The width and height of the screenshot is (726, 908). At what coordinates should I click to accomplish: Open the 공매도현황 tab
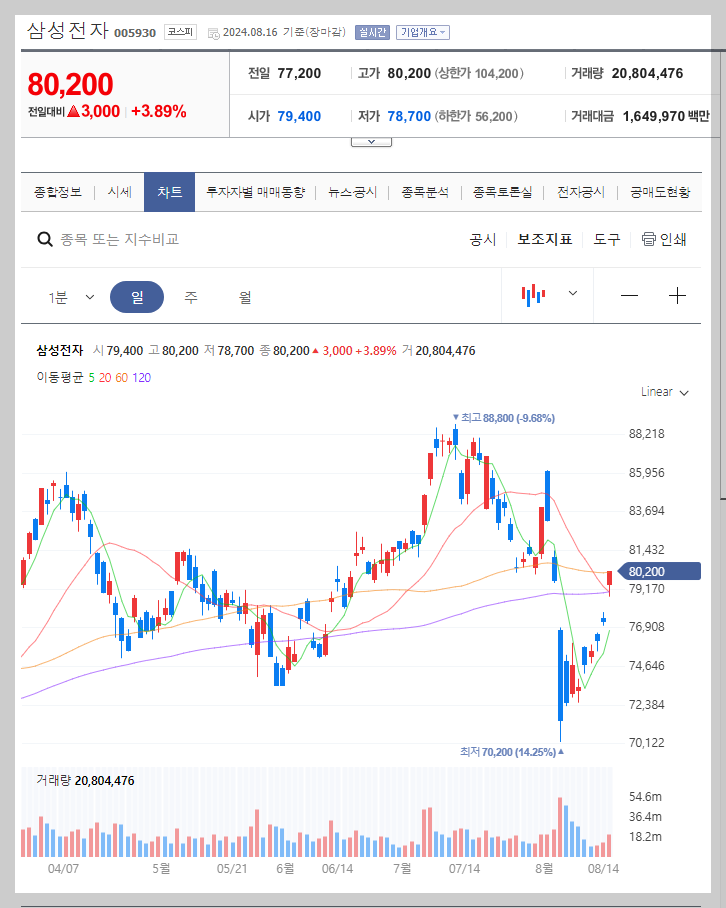point(660,192)
